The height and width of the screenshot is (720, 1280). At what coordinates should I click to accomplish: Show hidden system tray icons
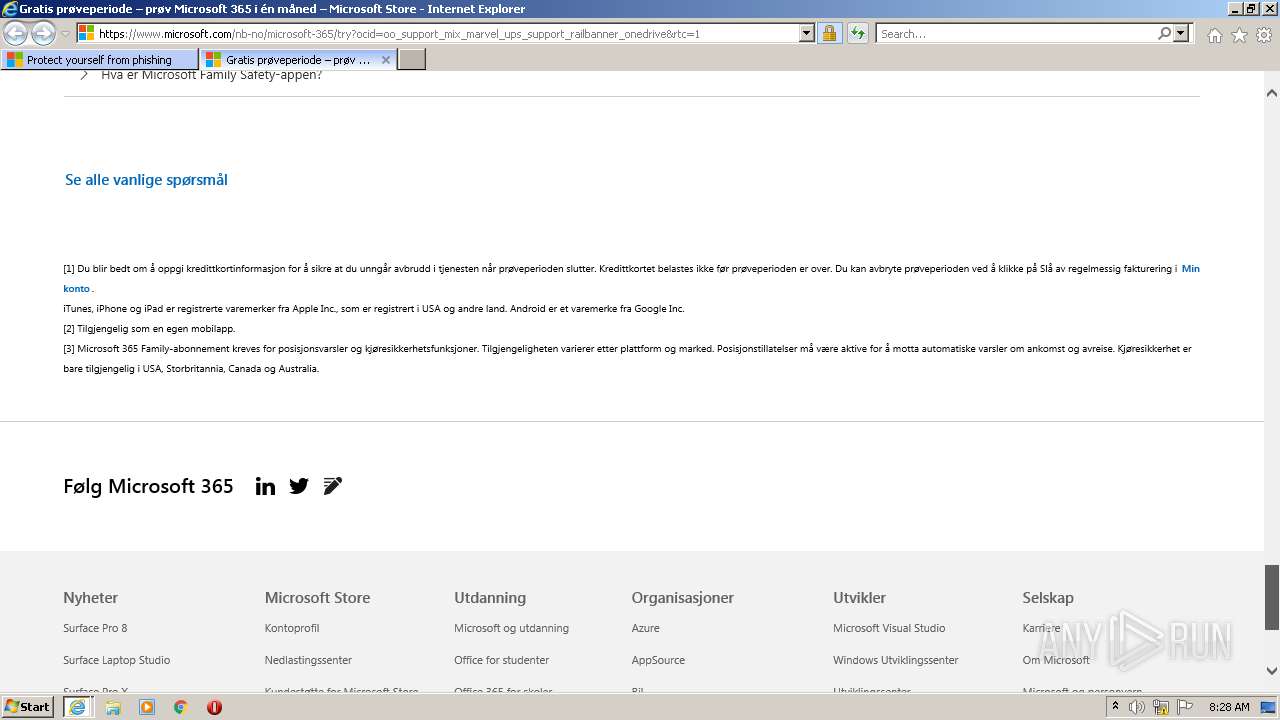click(1115, 707)
